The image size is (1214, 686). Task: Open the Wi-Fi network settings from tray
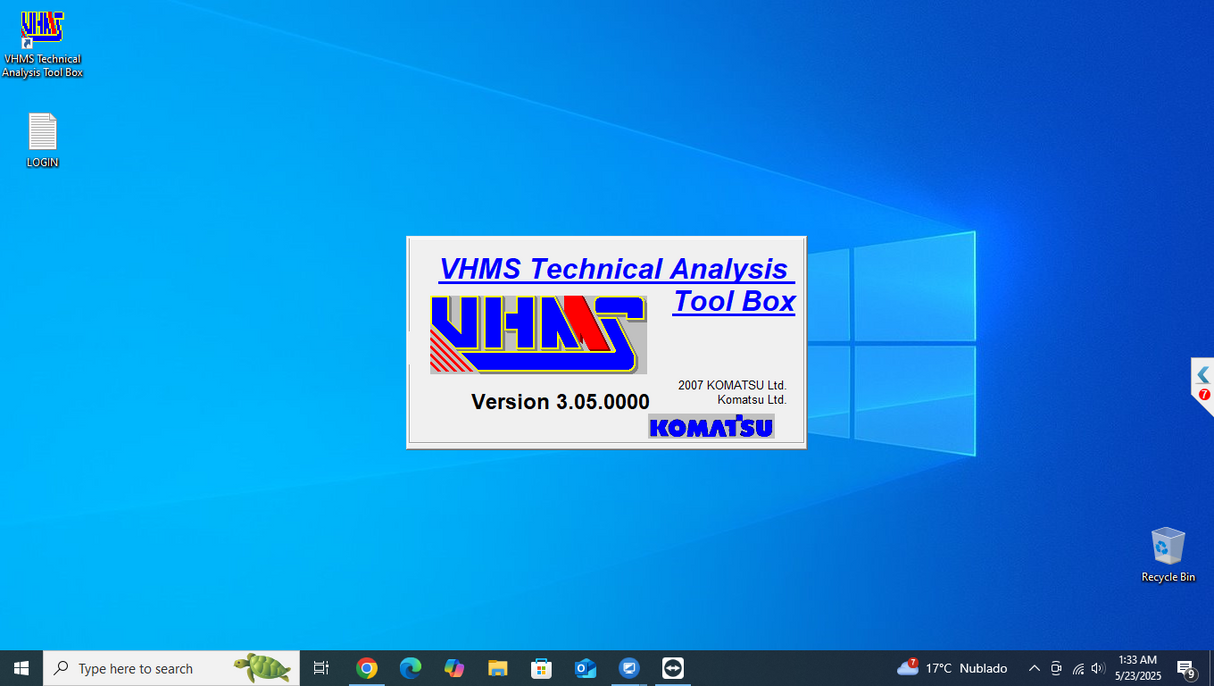point(1078,668)
